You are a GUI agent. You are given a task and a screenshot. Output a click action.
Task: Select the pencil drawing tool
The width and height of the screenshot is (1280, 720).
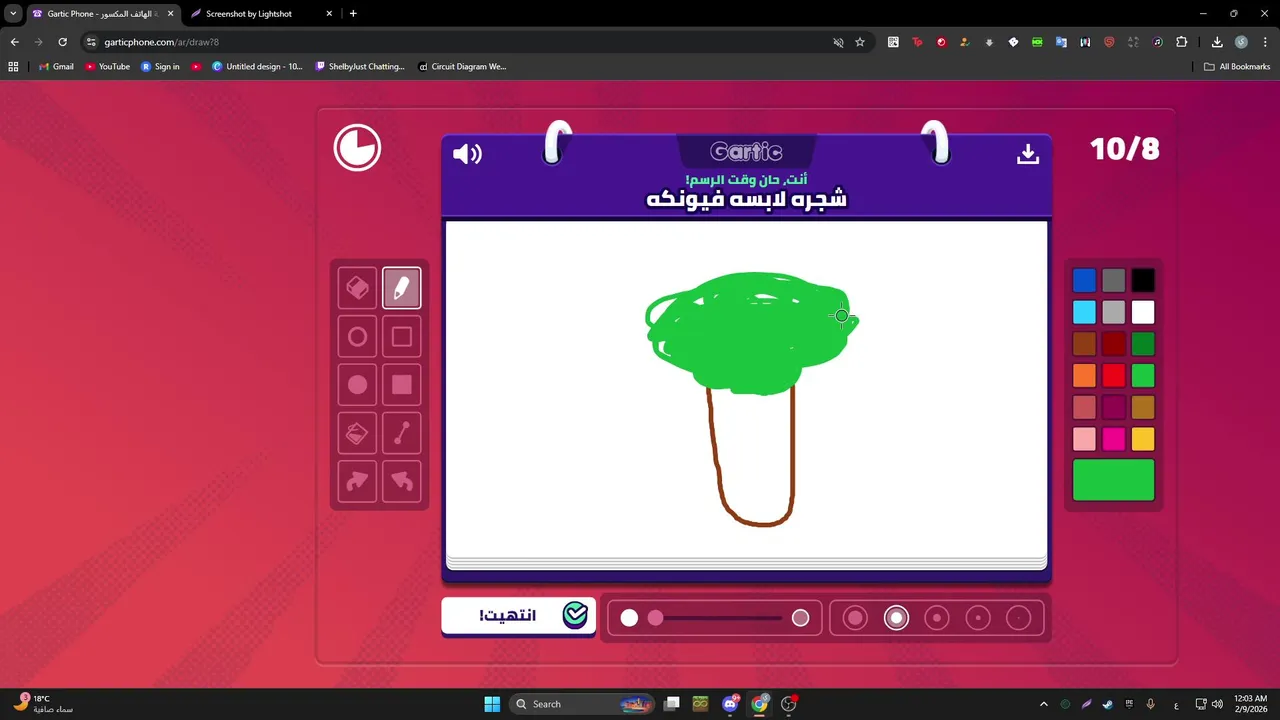coord(402,288)
